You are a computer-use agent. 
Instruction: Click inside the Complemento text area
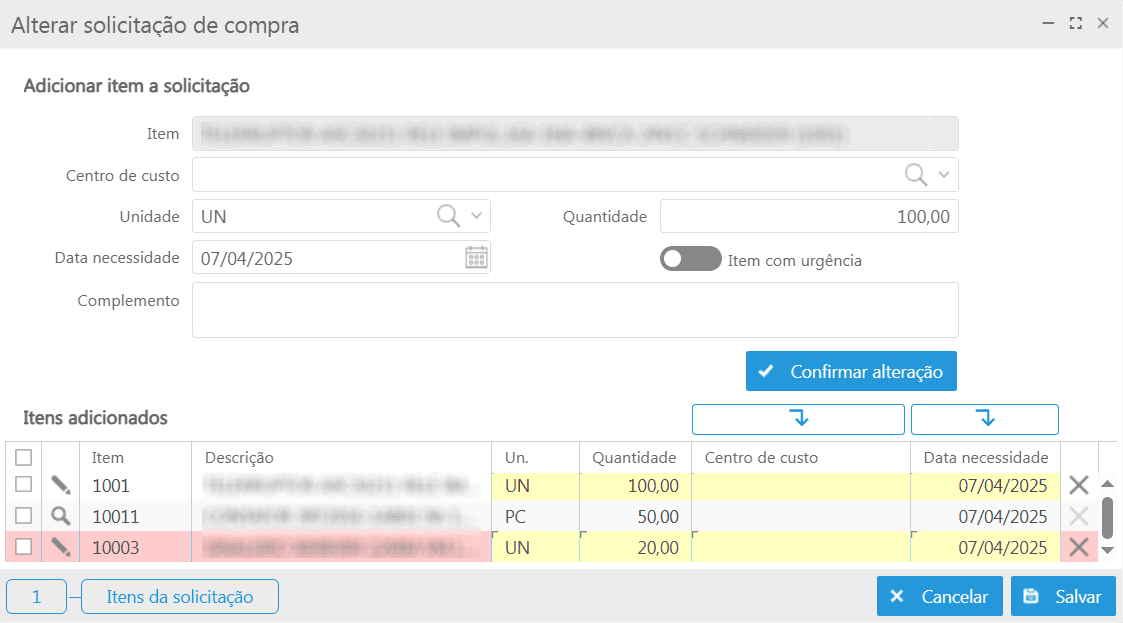575,309
